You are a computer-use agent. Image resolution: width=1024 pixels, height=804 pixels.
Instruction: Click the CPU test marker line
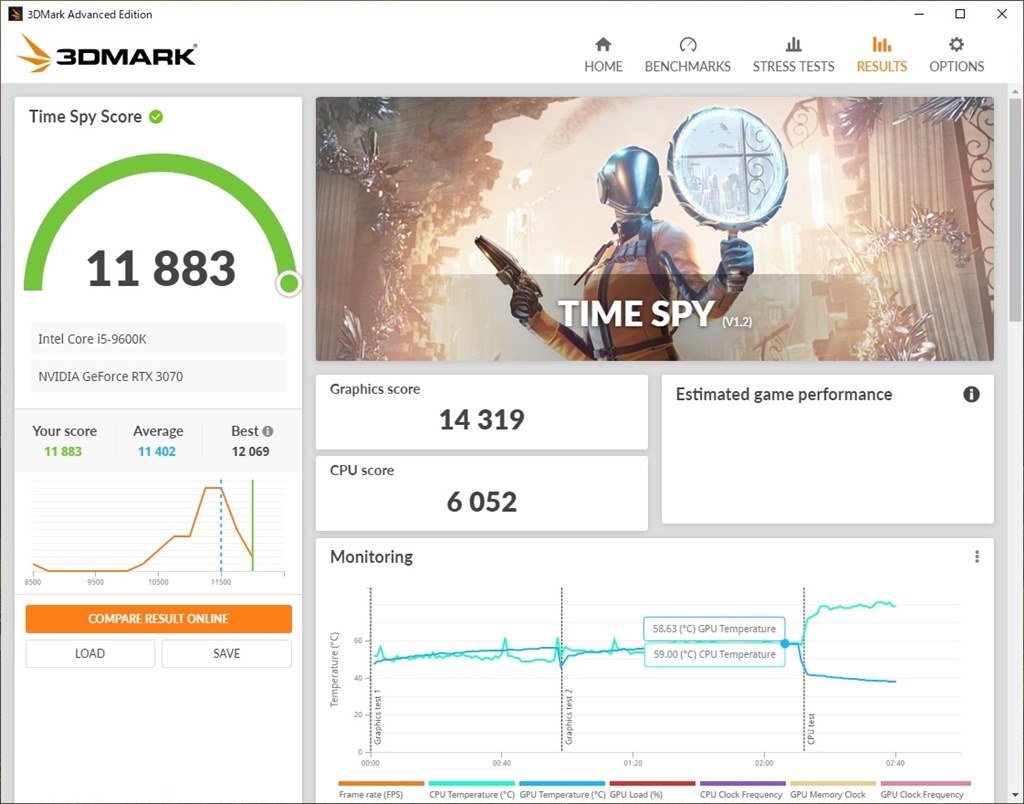[x=804, y=669]
